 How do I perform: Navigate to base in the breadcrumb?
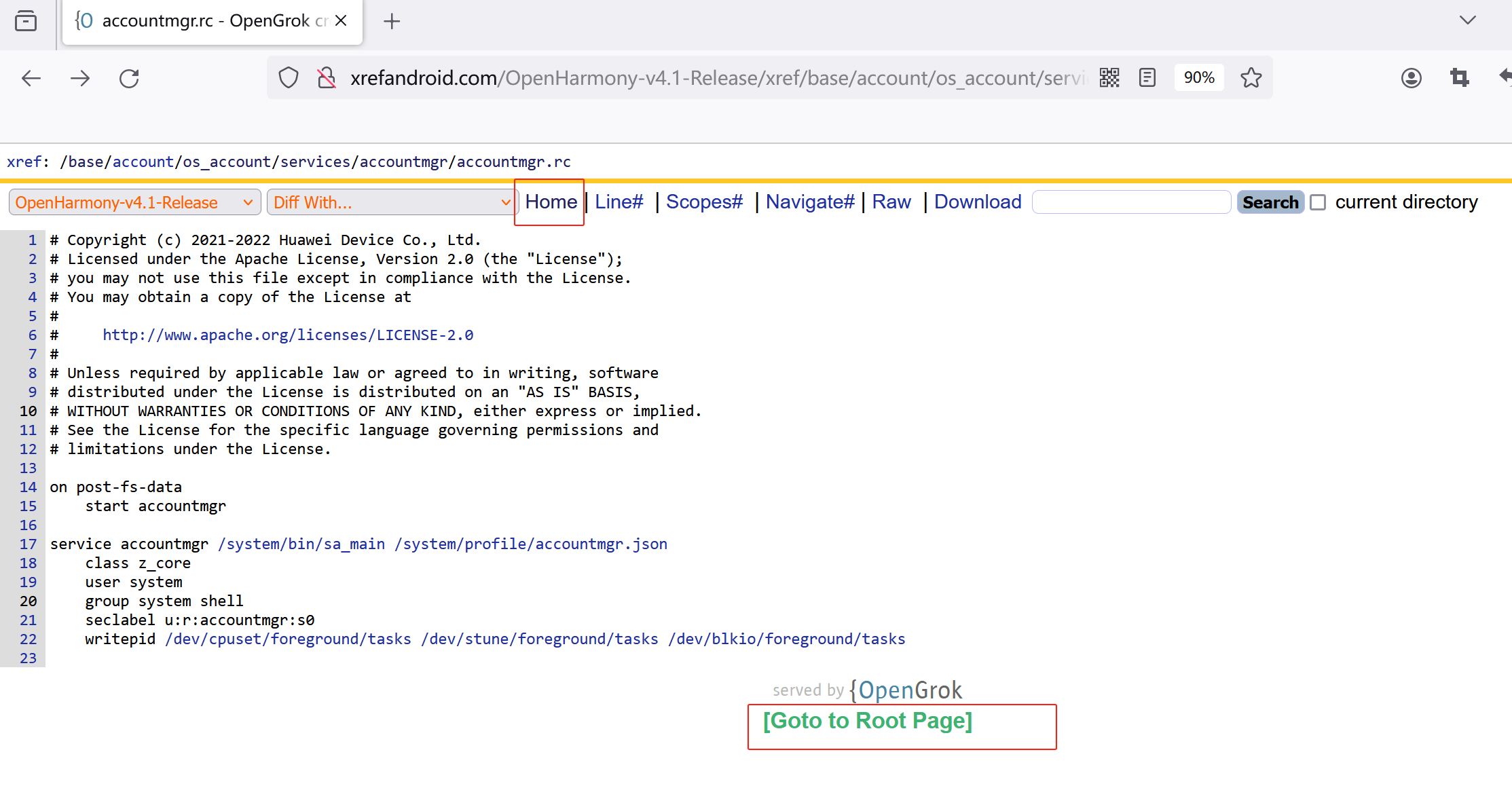coord(86,162)
